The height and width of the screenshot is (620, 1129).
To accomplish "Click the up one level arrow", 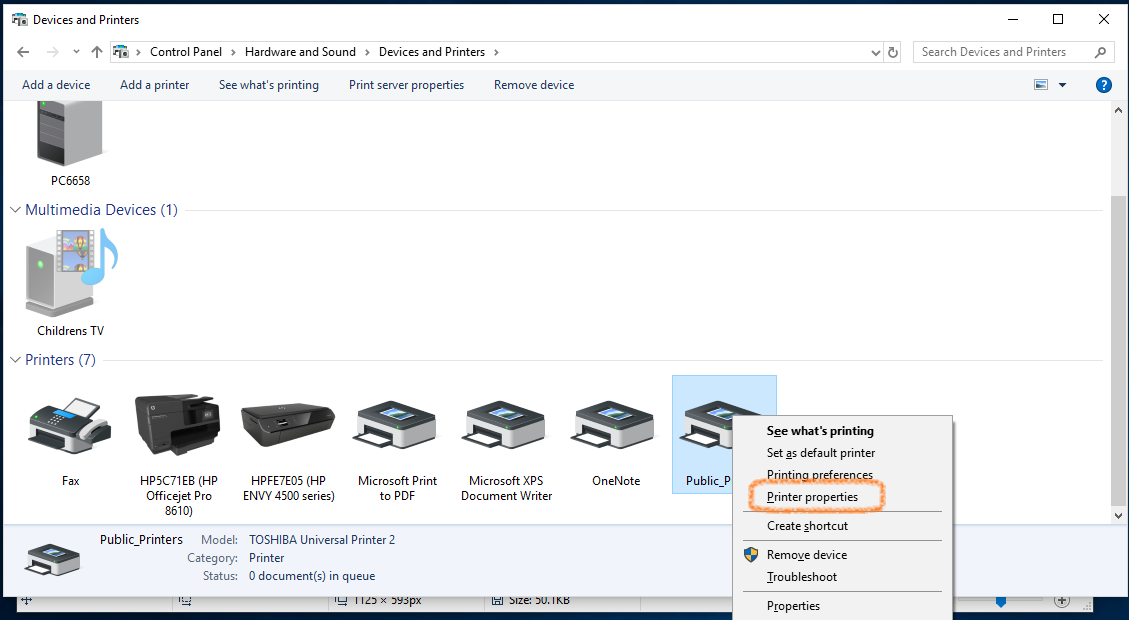I will [96, 51].
